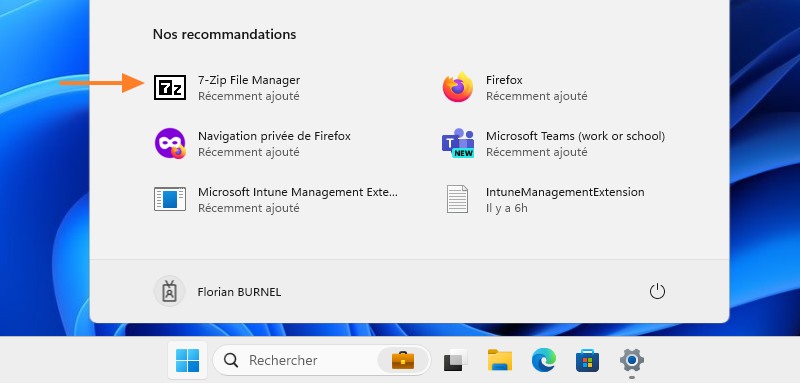Open Microsoft Intune Management Extension icon
This screenshot has width=800, height=383.
tap(170, 199)
